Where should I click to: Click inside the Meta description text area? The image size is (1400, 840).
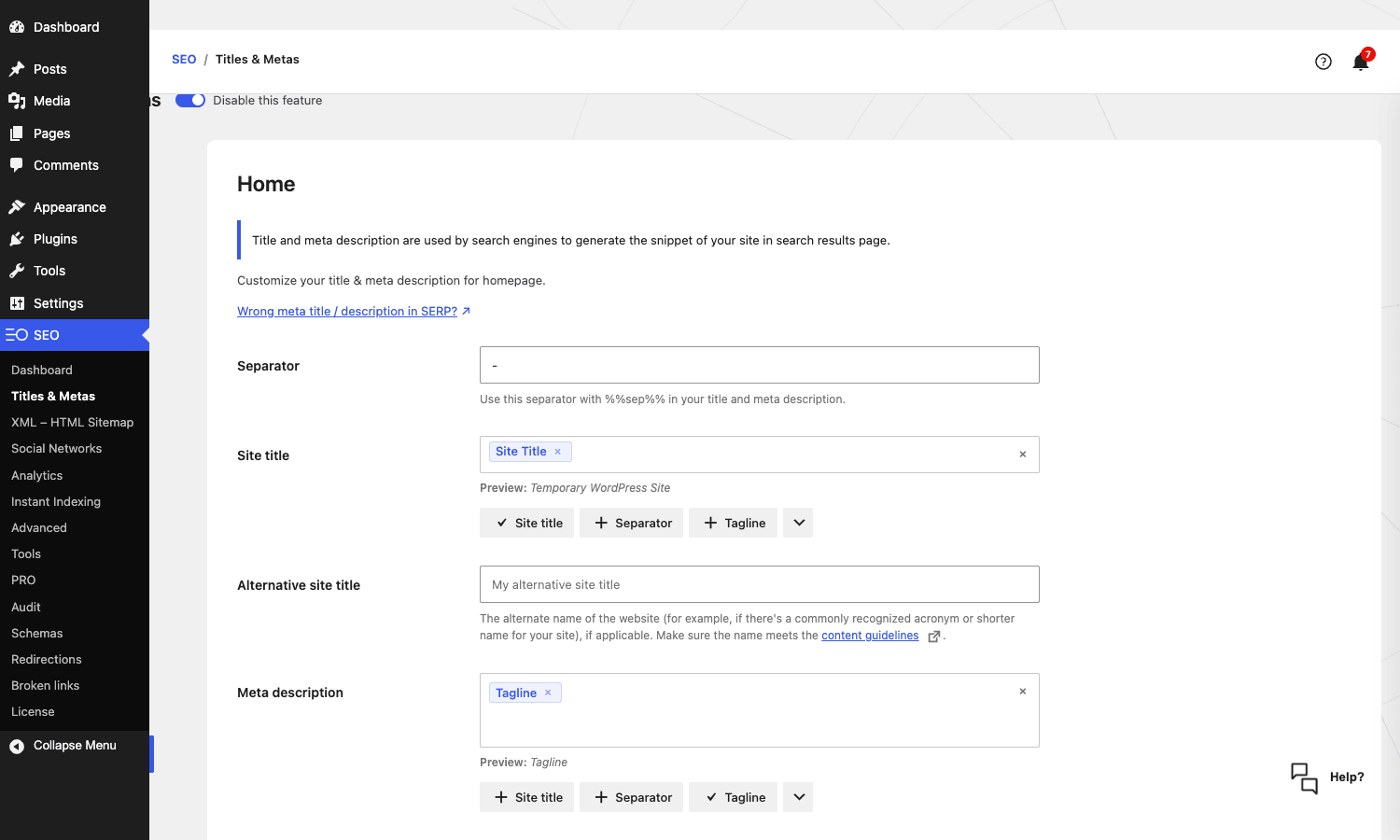point(760,710)
